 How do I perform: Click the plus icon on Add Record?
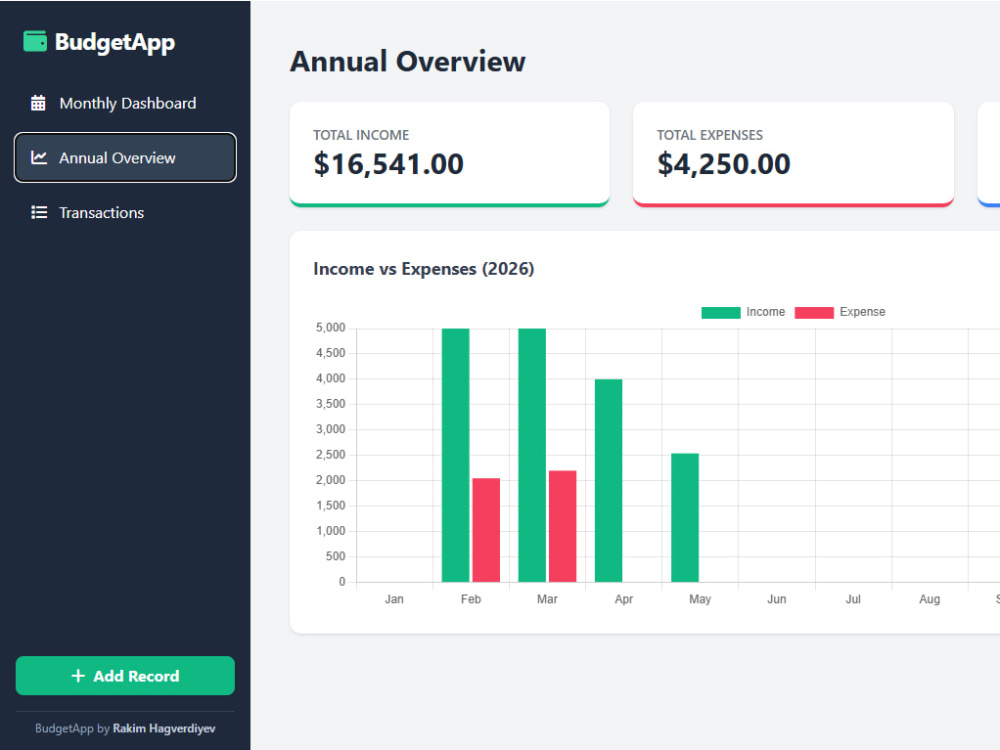pos(78,675)
